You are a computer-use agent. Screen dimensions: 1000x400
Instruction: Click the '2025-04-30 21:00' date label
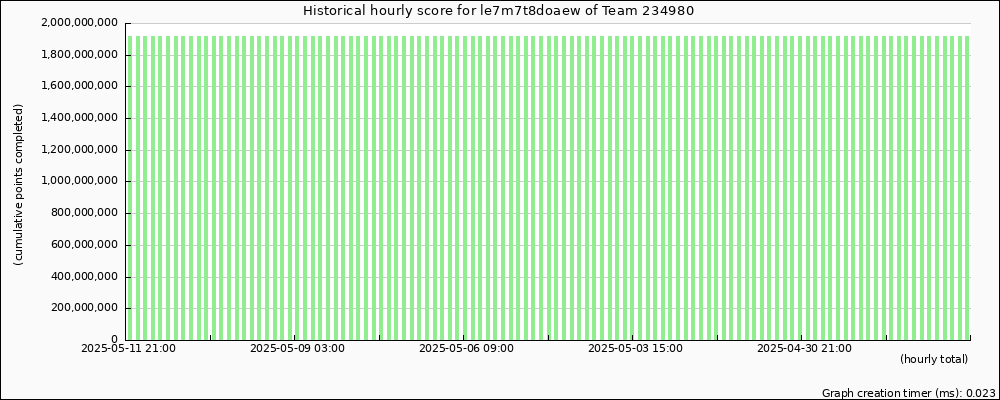804,348
